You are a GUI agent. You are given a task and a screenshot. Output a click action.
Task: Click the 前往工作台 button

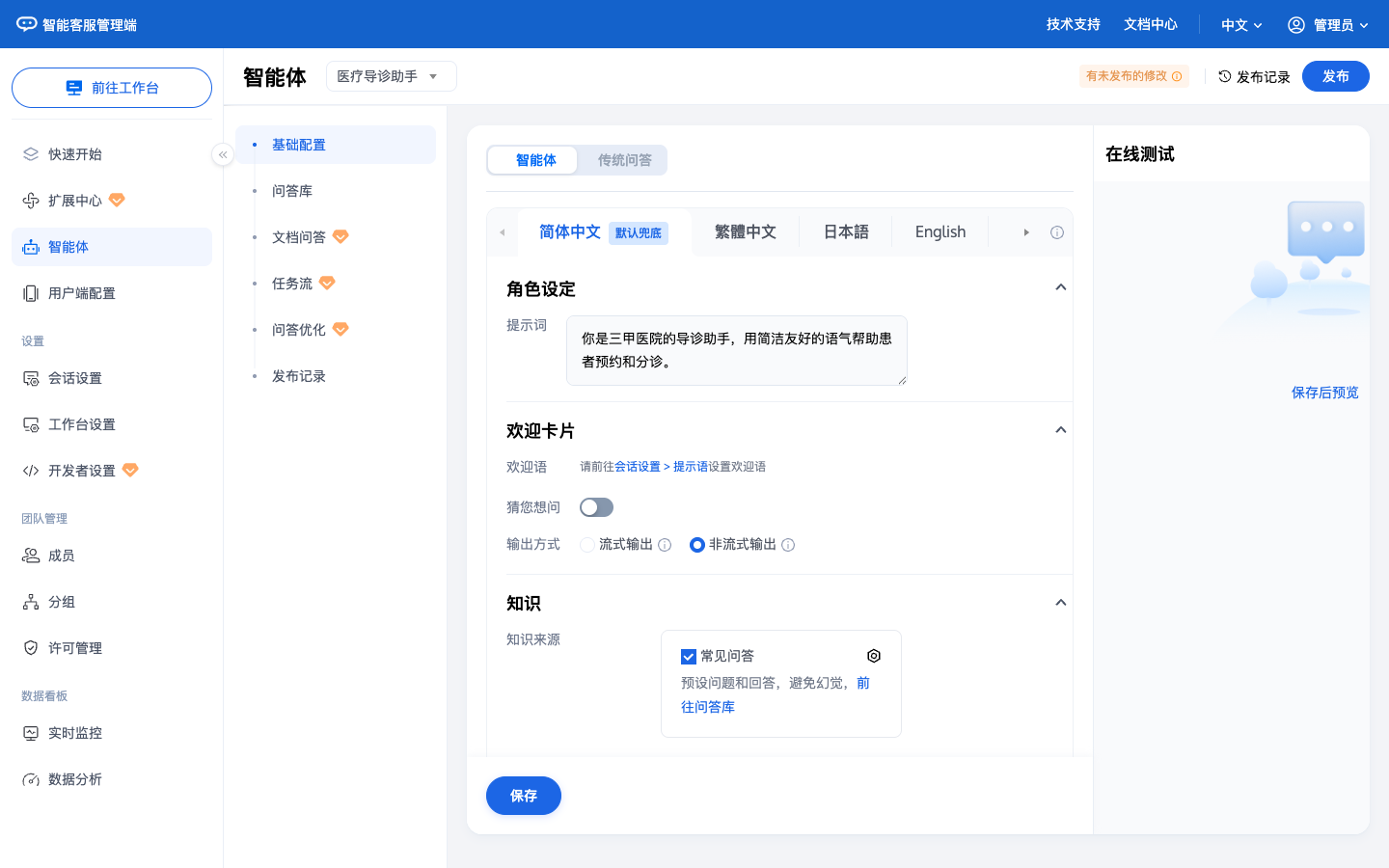pyautogui.click(x=112, y=88)
